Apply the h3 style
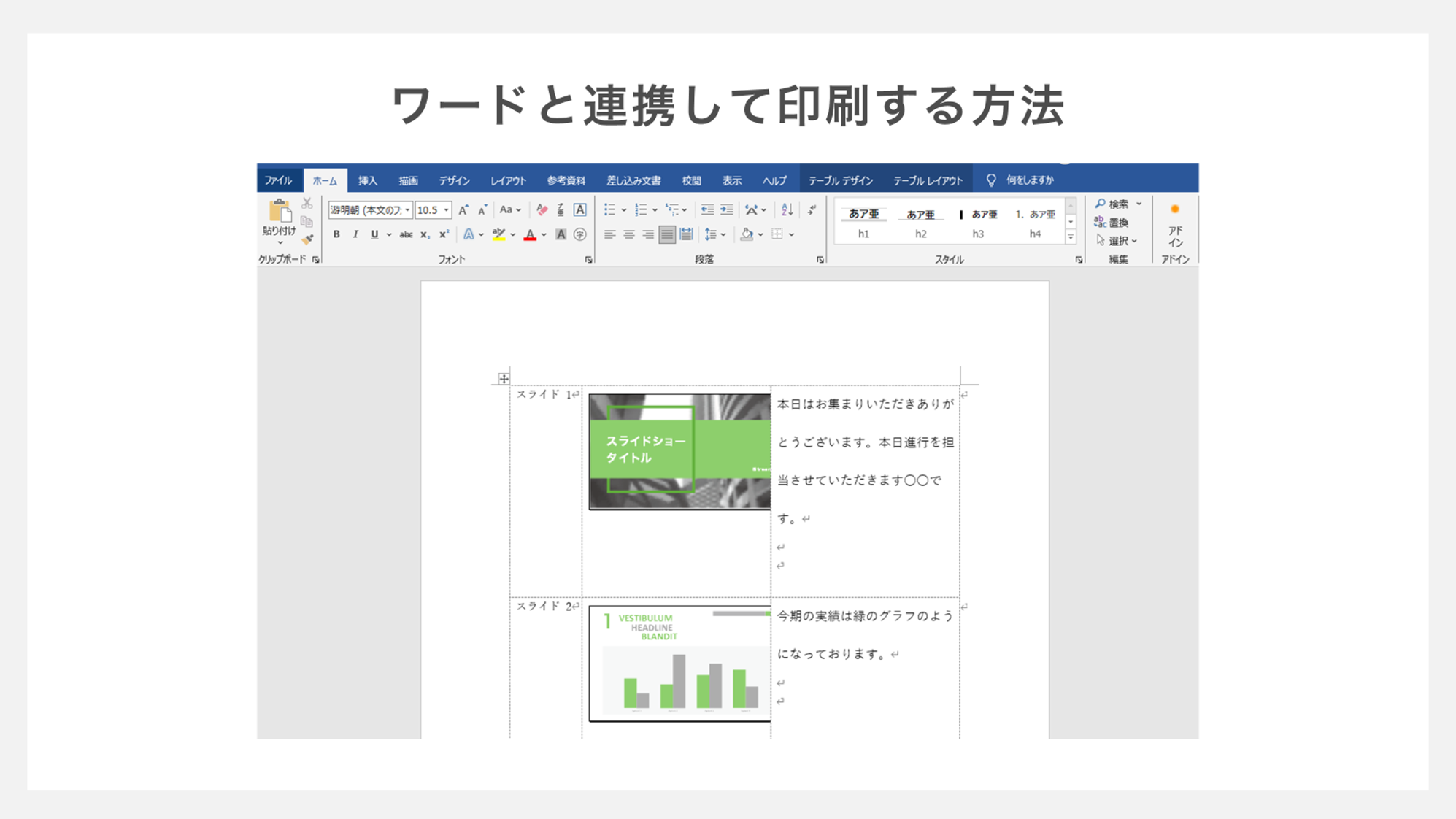1456x819 pixels. click(x=978, y=223)
